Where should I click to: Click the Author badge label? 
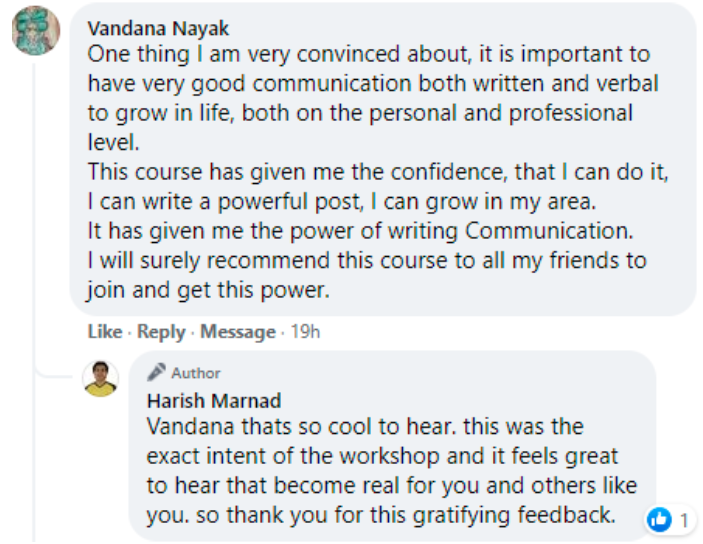click(195, 373)
